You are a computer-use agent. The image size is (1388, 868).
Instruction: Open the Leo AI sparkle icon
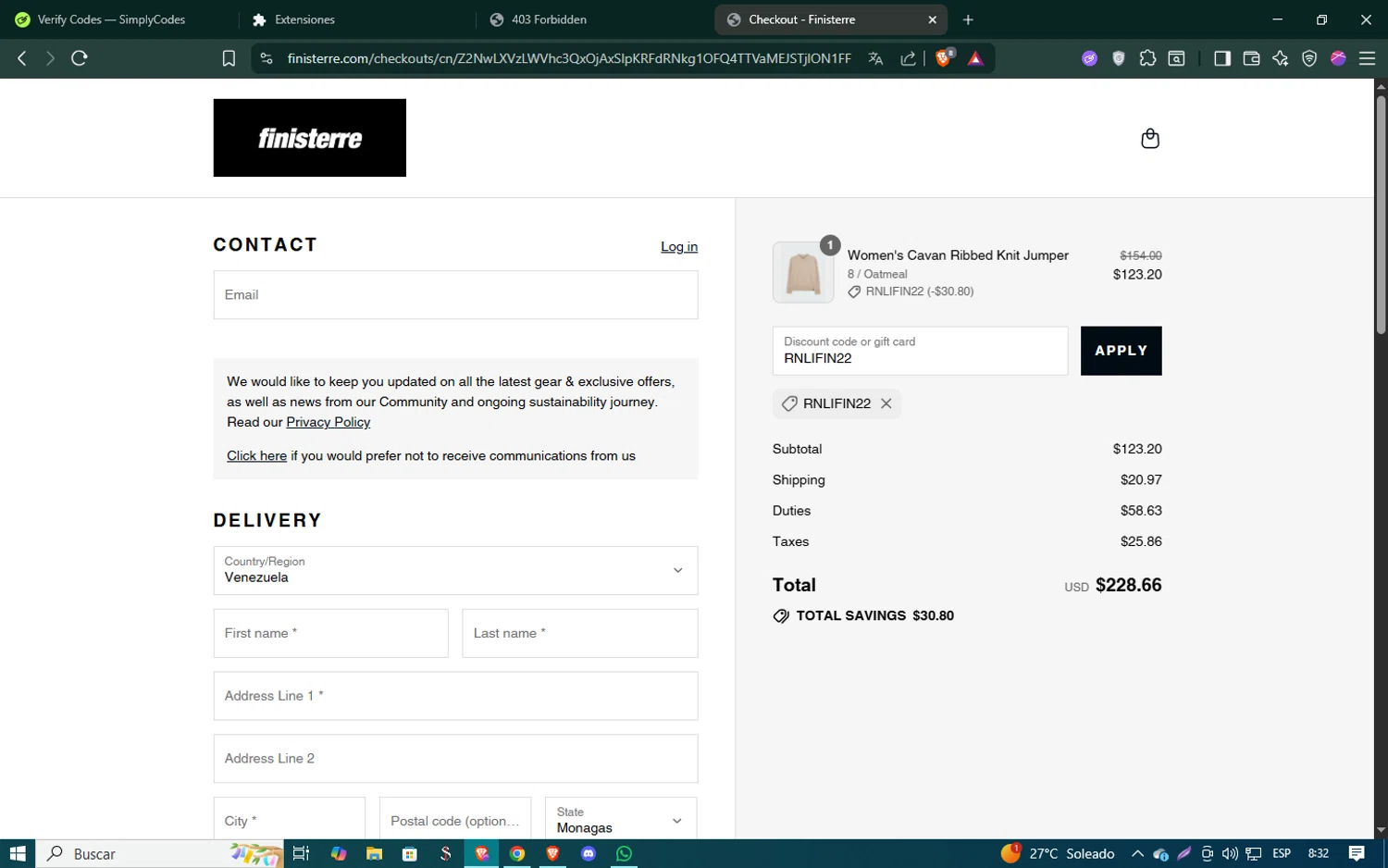1280,58
